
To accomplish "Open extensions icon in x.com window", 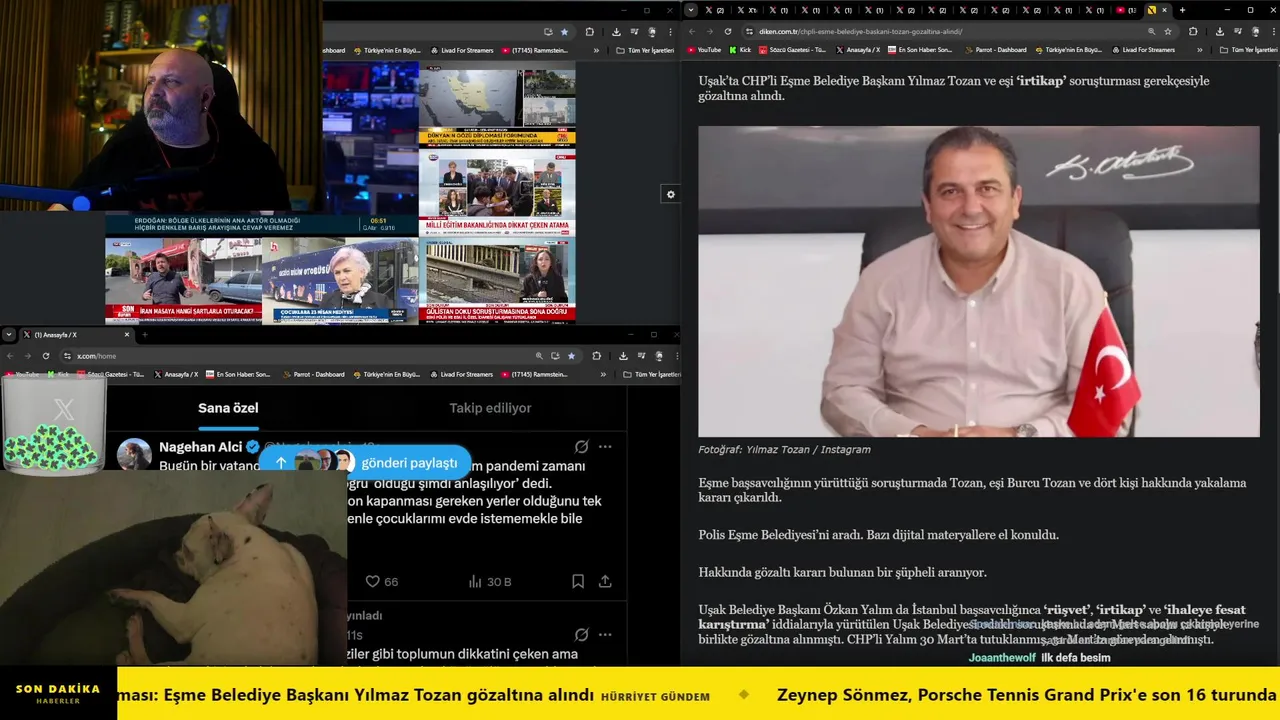I will click(x=597, y=356).
